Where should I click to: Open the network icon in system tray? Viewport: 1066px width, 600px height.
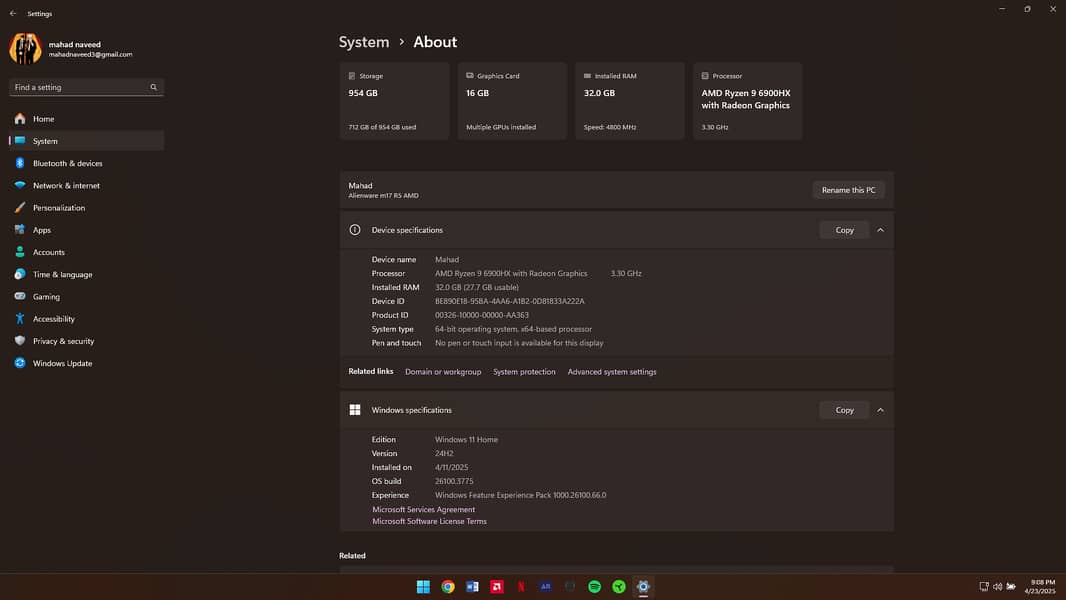(984, 586)
